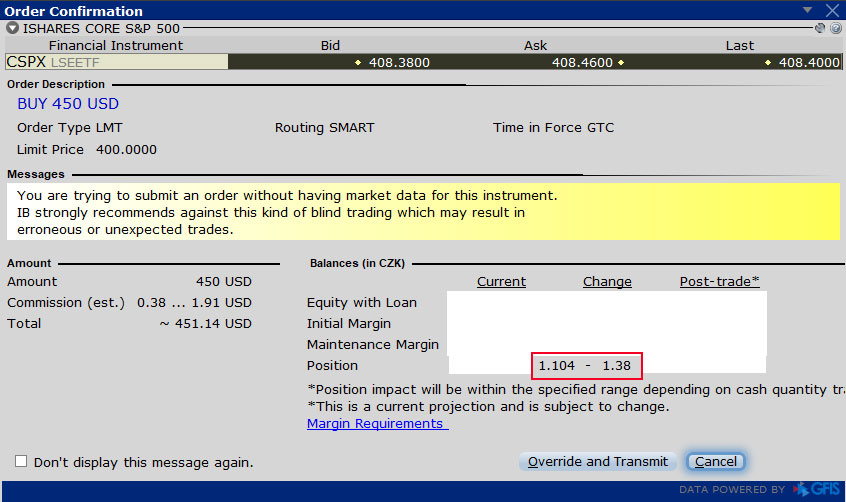Viewport: 846px width, 502px height.
Task: Click the ask price 408.4600
Action: [582, 63]
